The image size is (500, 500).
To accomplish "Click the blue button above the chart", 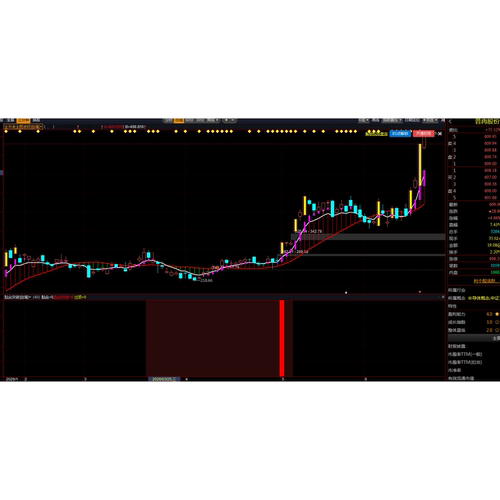I will point(400,134).
